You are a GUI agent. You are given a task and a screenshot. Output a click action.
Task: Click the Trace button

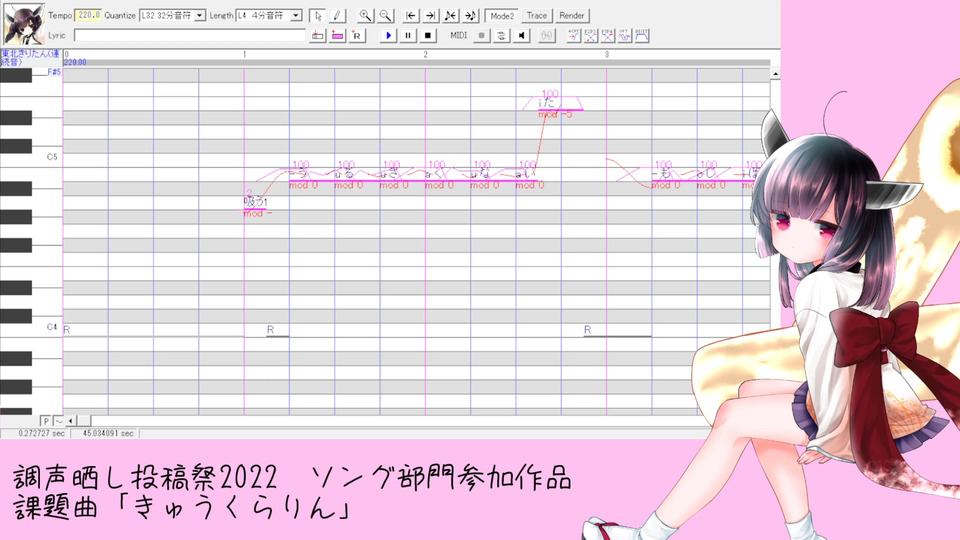coord(536,15)
